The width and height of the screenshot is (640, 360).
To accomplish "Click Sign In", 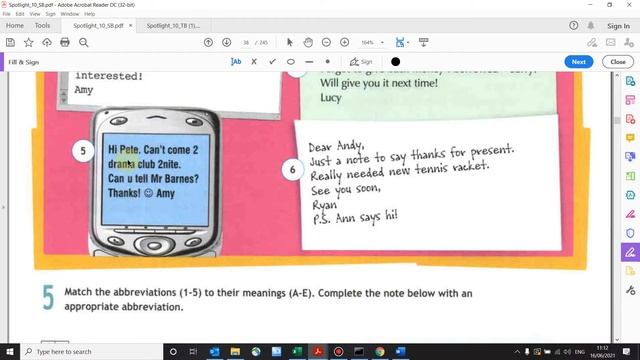I will [618, 26].
